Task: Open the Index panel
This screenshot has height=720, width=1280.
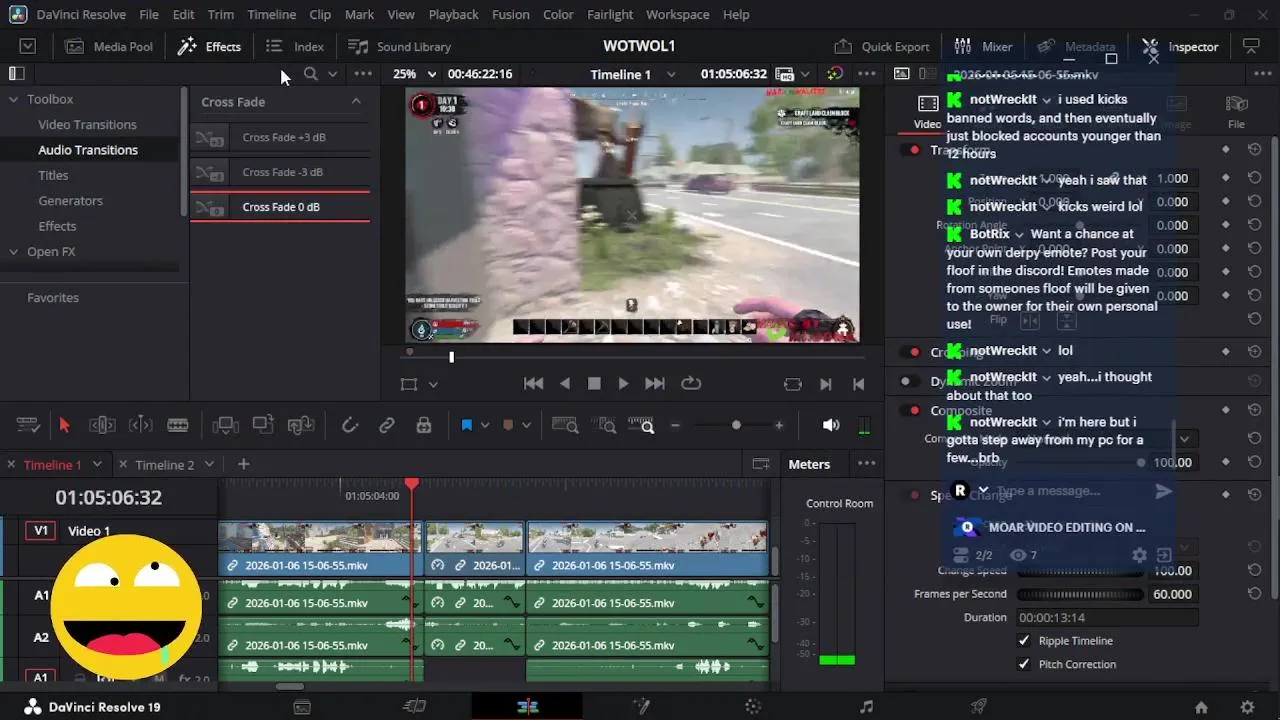Action: coord(295,46)
